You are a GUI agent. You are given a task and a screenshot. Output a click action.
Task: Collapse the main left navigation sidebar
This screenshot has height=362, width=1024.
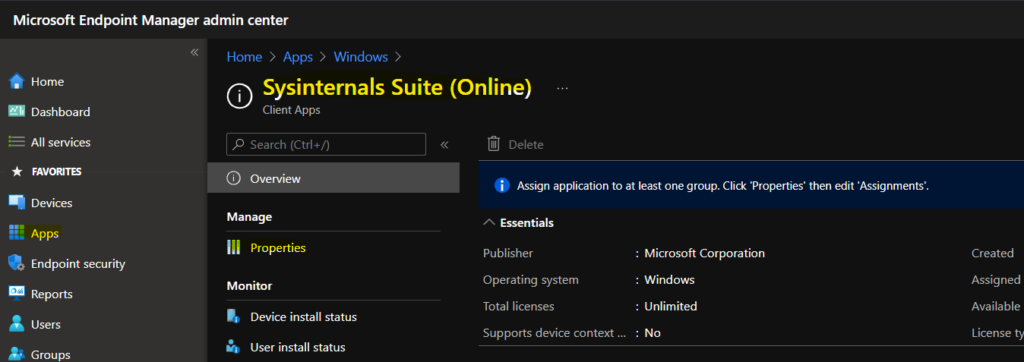[x=194, y=52]
